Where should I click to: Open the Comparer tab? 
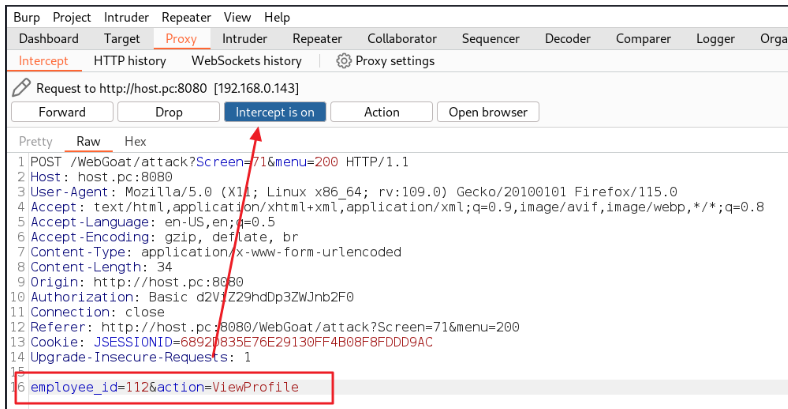click(x=643, y=39)
